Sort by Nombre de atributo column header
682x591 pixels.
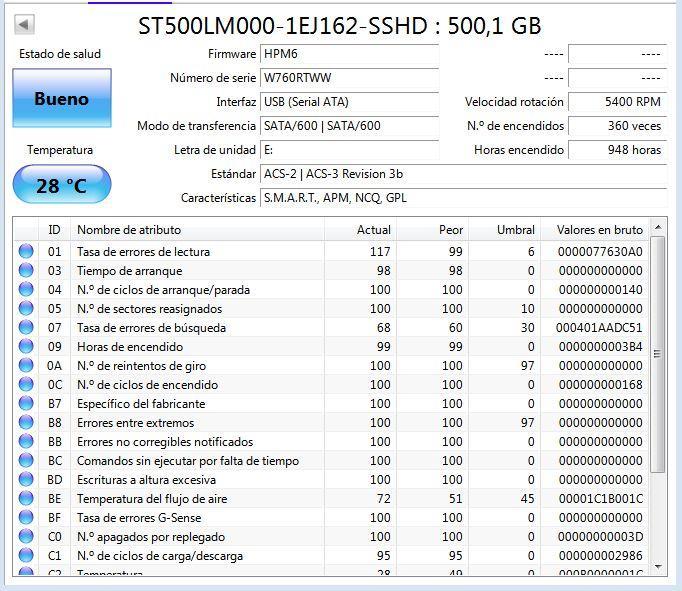197,229
